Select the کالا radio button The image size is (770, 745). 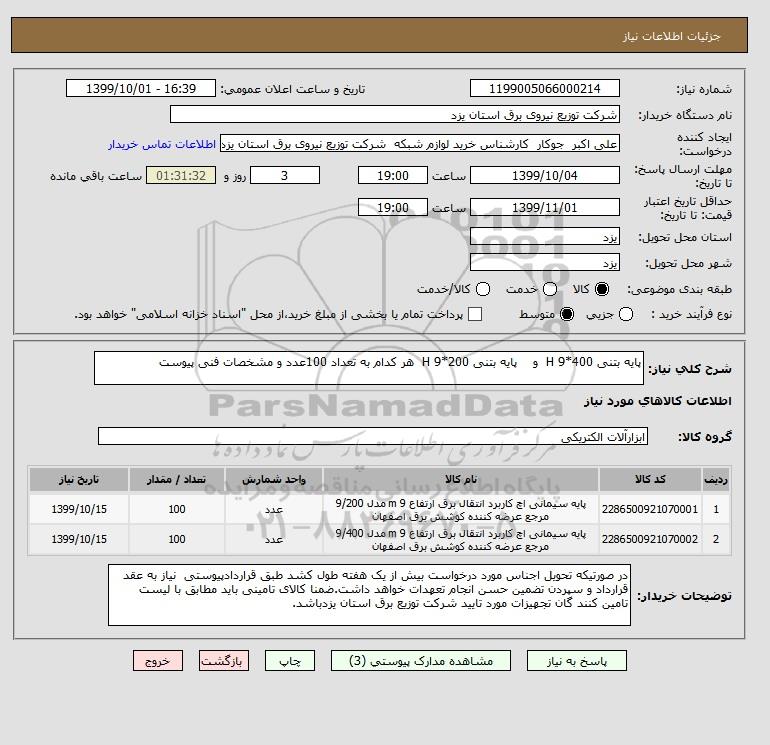(x=602, y=289)
